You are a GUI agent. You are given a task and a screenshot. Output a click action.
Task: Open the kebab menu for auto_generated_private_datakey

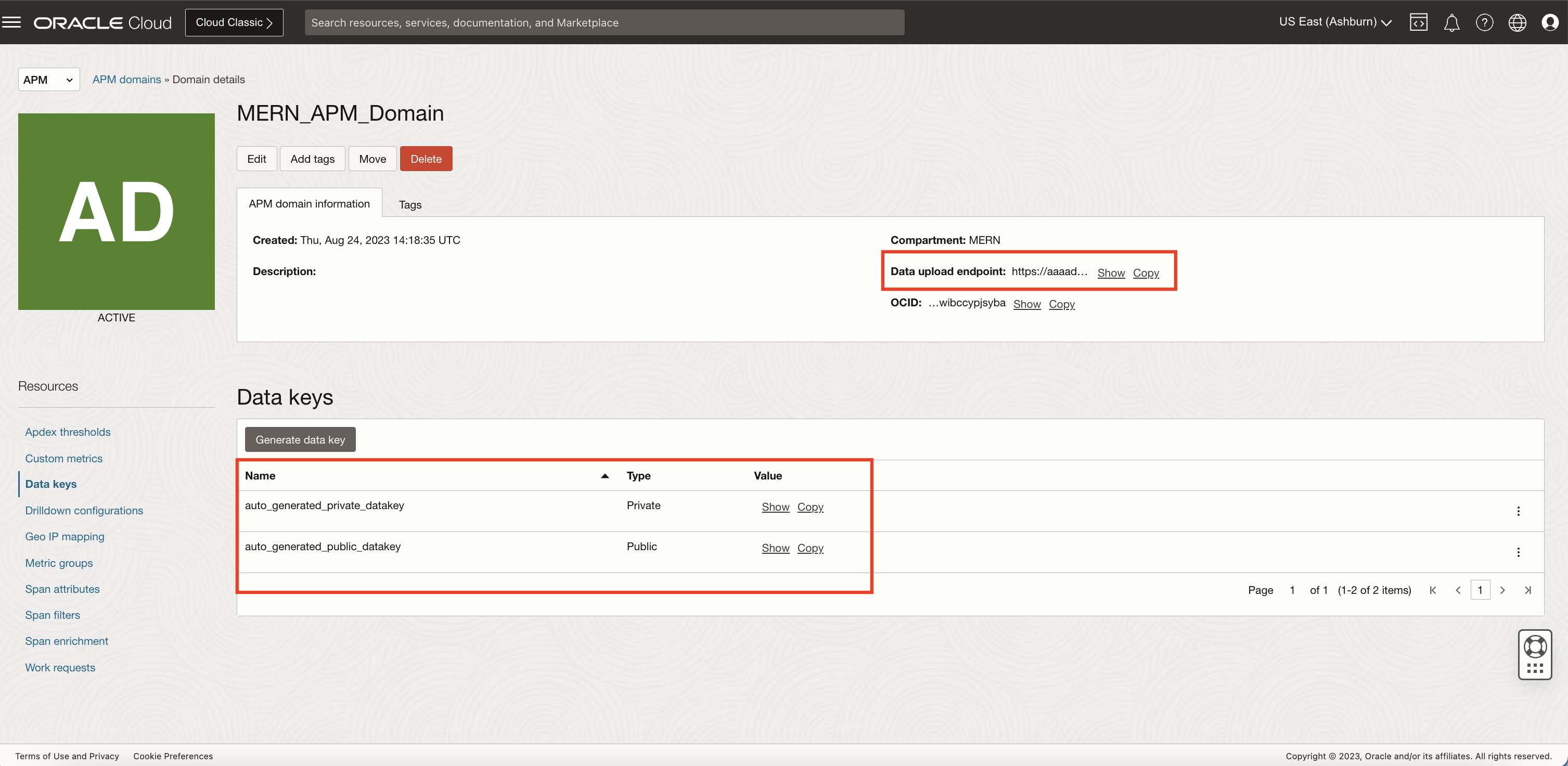point(1519,511)
